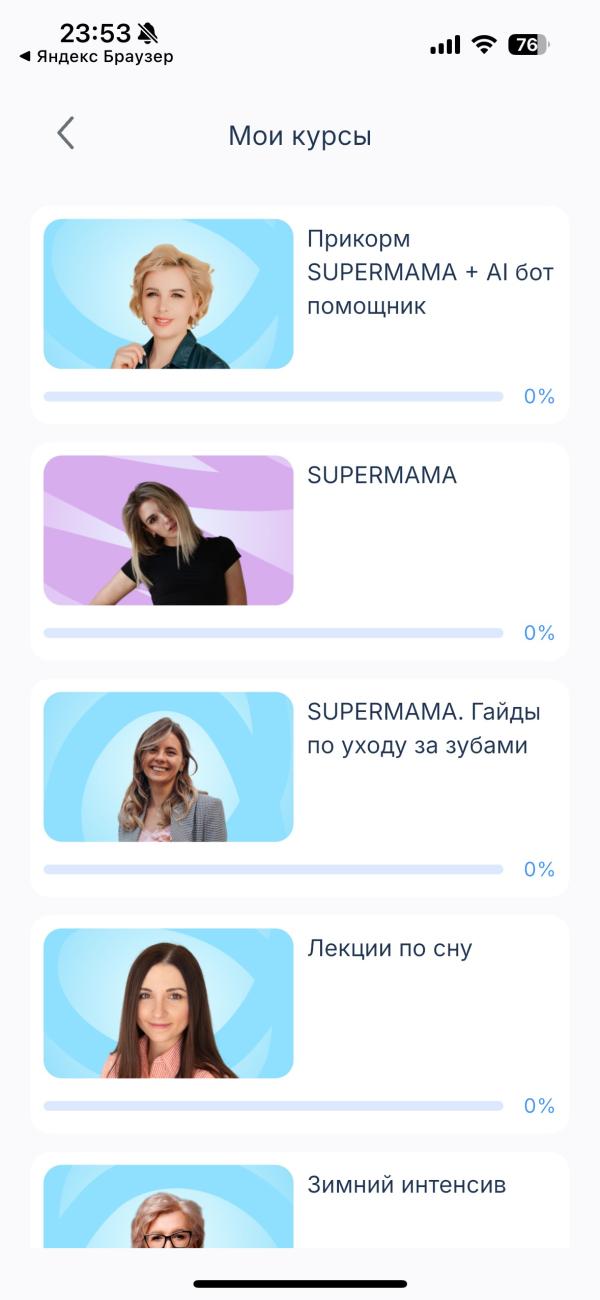600x1300 pixels.
Task: Tap the Гайды по уходу за зубами thumbnail
Action: [168, 767]
